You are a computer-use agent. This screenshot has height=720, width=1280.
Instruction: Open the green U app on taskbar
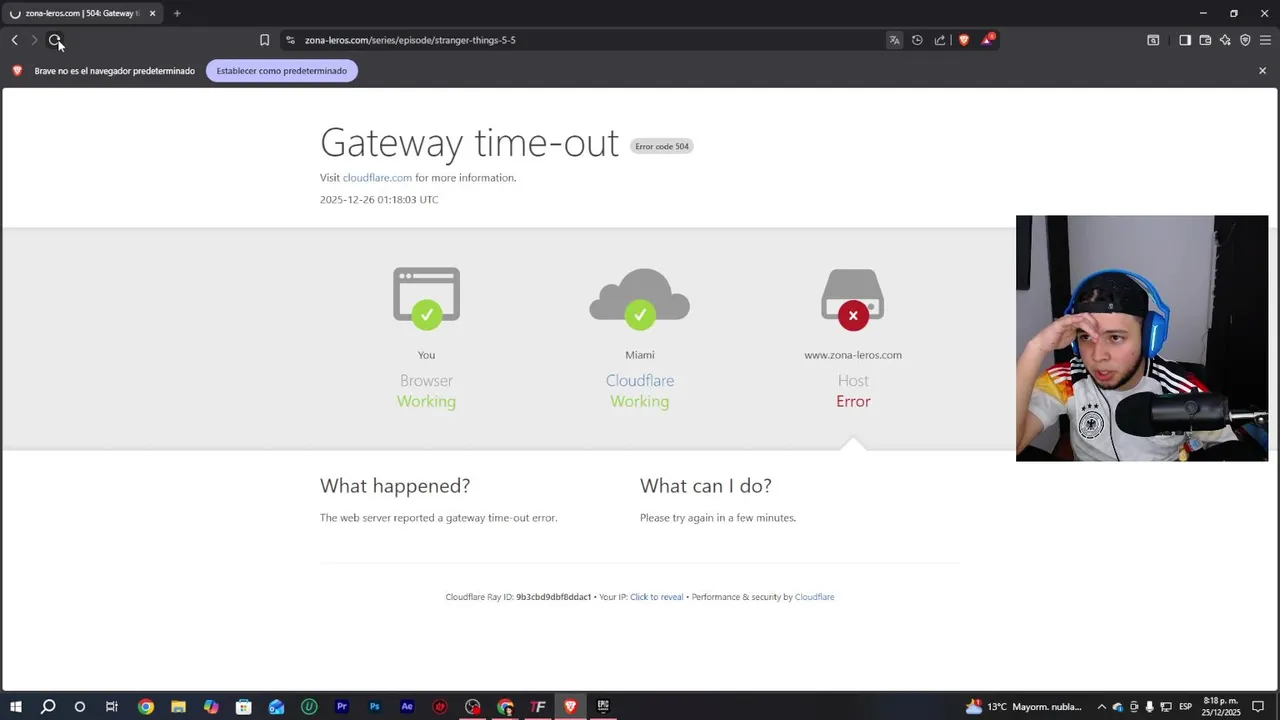(x=309, y=706)
